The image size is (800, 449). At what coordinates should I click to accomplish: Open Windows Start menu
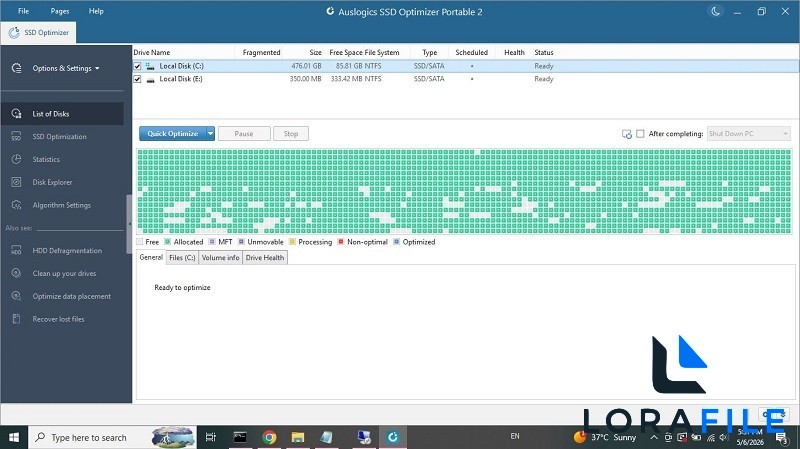point(14,437)
